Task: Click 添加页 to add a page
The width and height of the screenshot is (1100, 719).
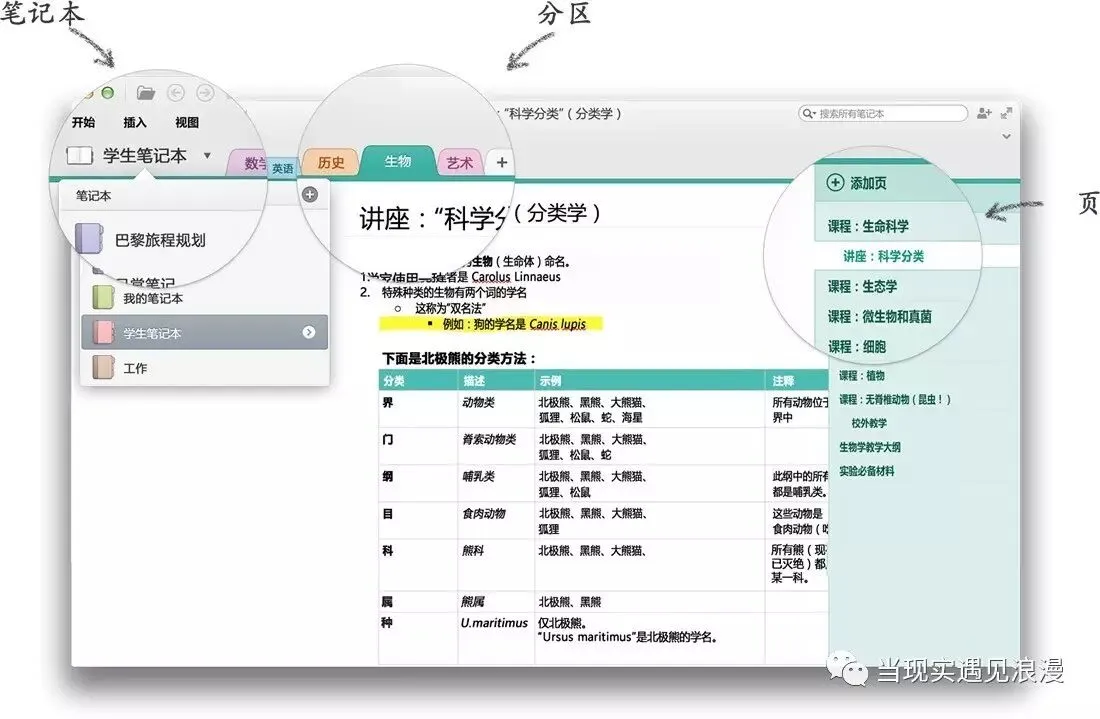Action: click(868, 183)
